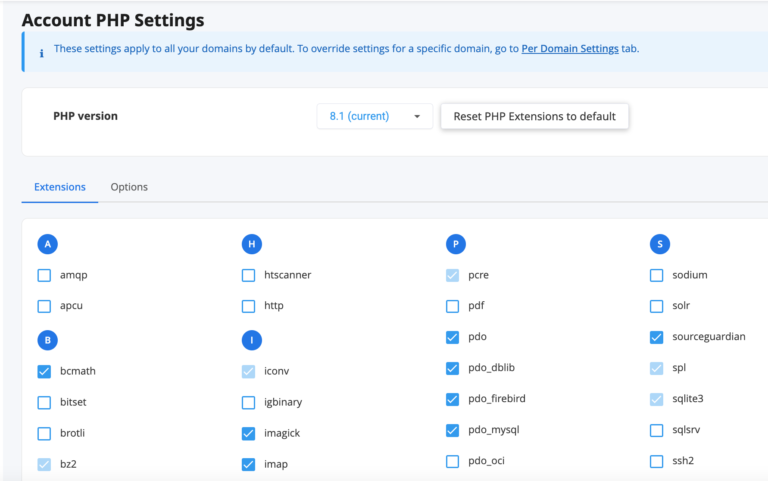Screen dimensions: 768x481
Task: Disable the pdo_dblib extension
Action: pos(453,368)
